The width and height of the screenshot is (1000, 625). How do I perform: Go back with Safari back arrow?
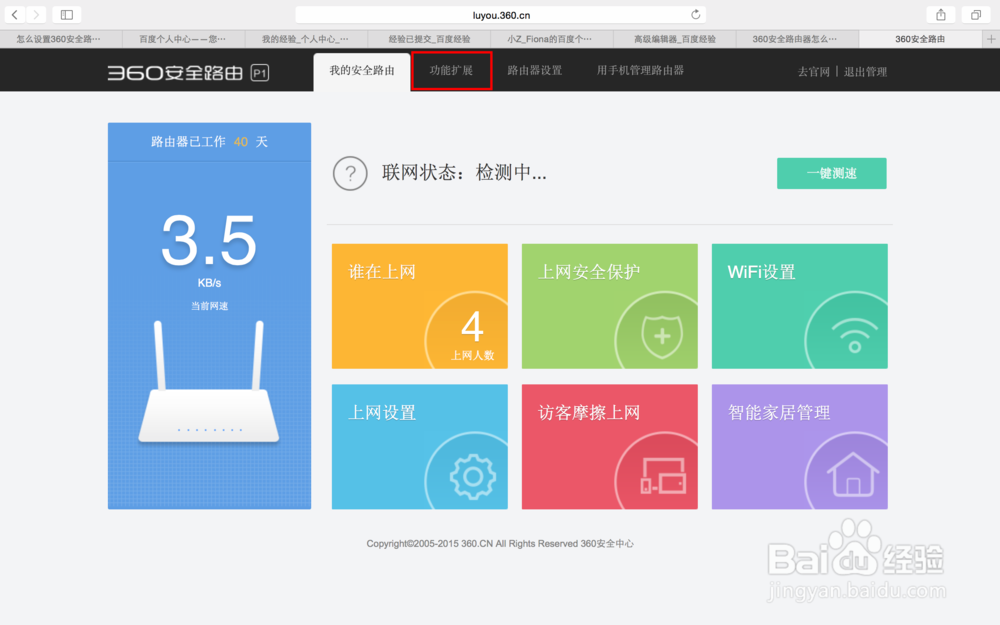[15, 14]
